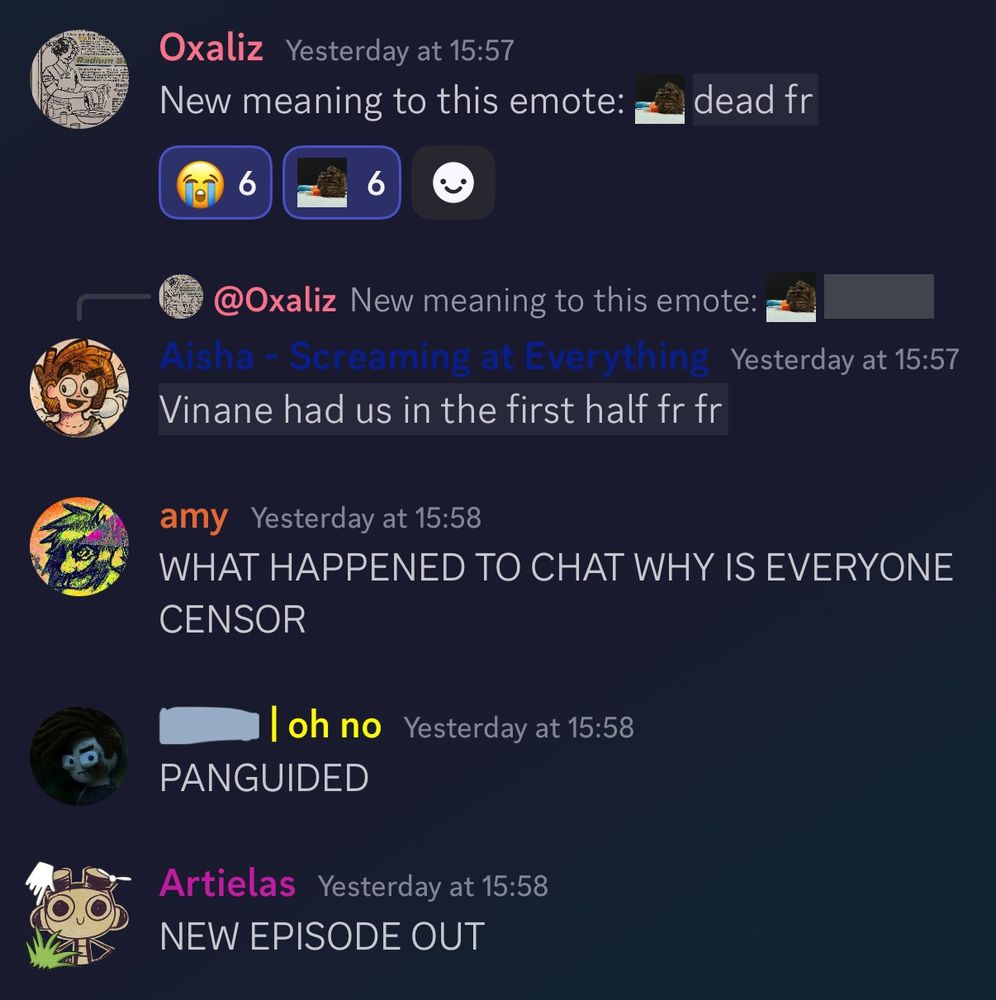
Task: Open the add reaction smiley picker
Action: pos(453,183)
